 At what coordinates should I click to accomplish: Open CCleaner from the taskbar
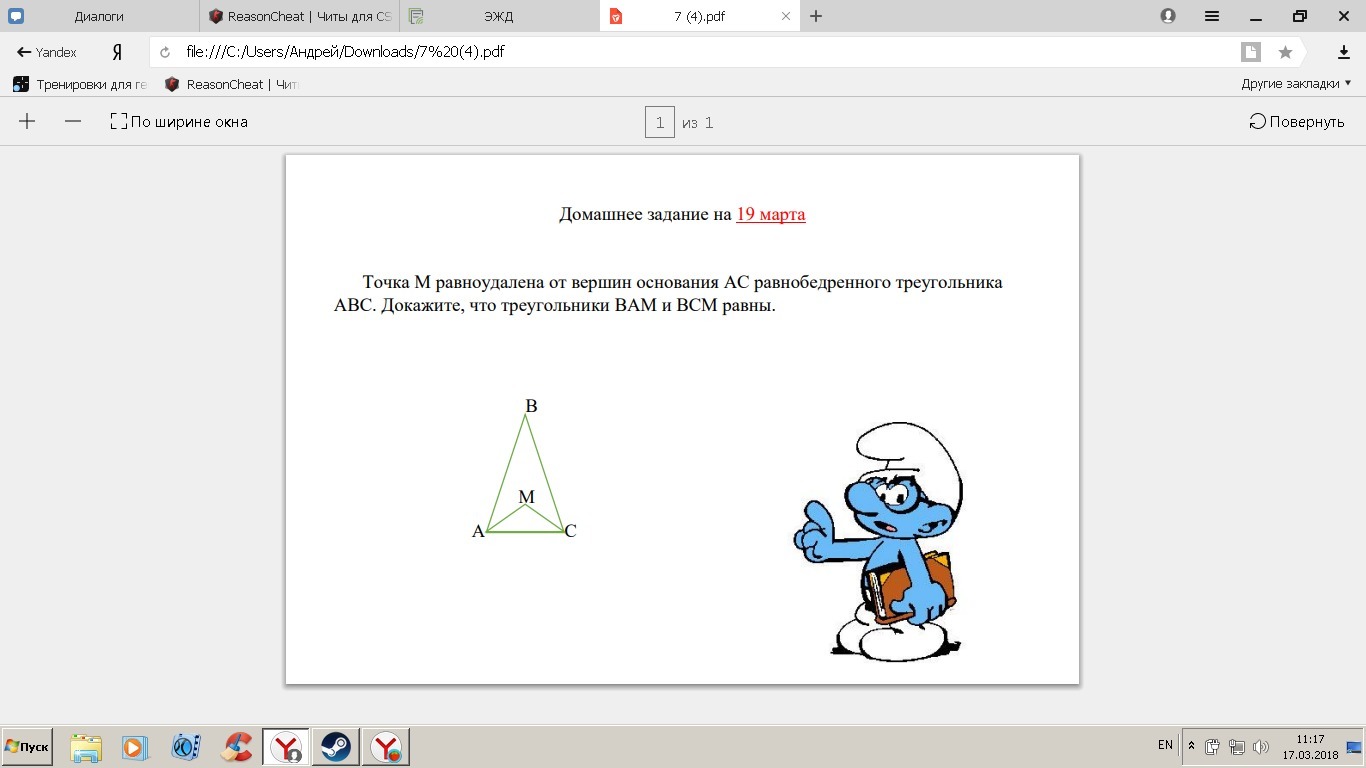pos(237,747)
